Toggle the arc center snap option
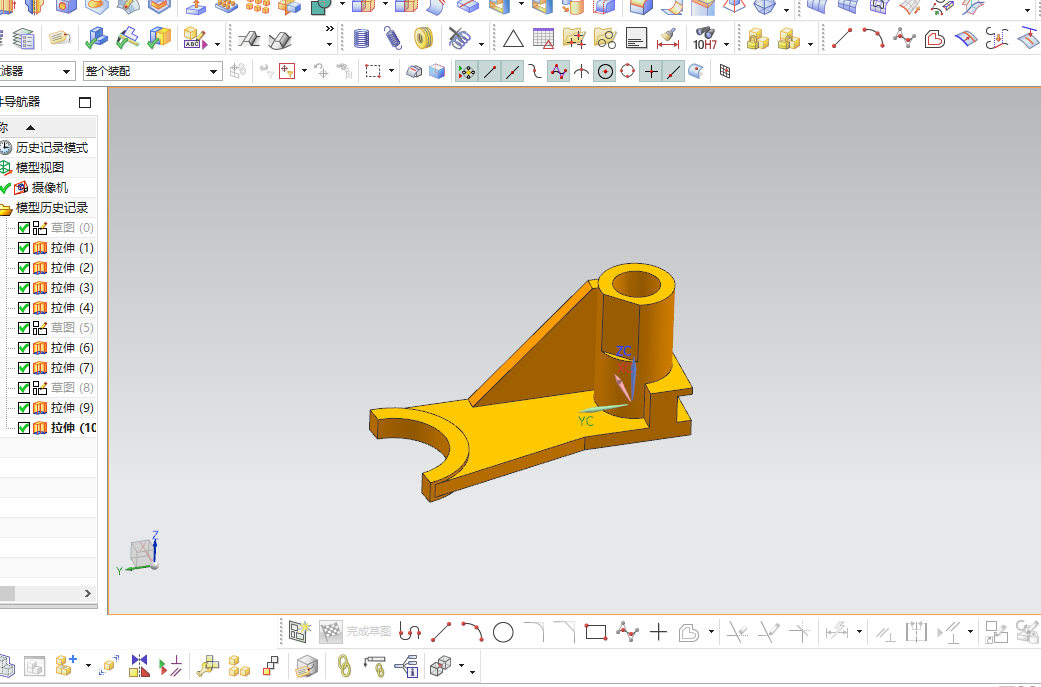The height and width of the screenshot is (687, 1041). [605, 71]
